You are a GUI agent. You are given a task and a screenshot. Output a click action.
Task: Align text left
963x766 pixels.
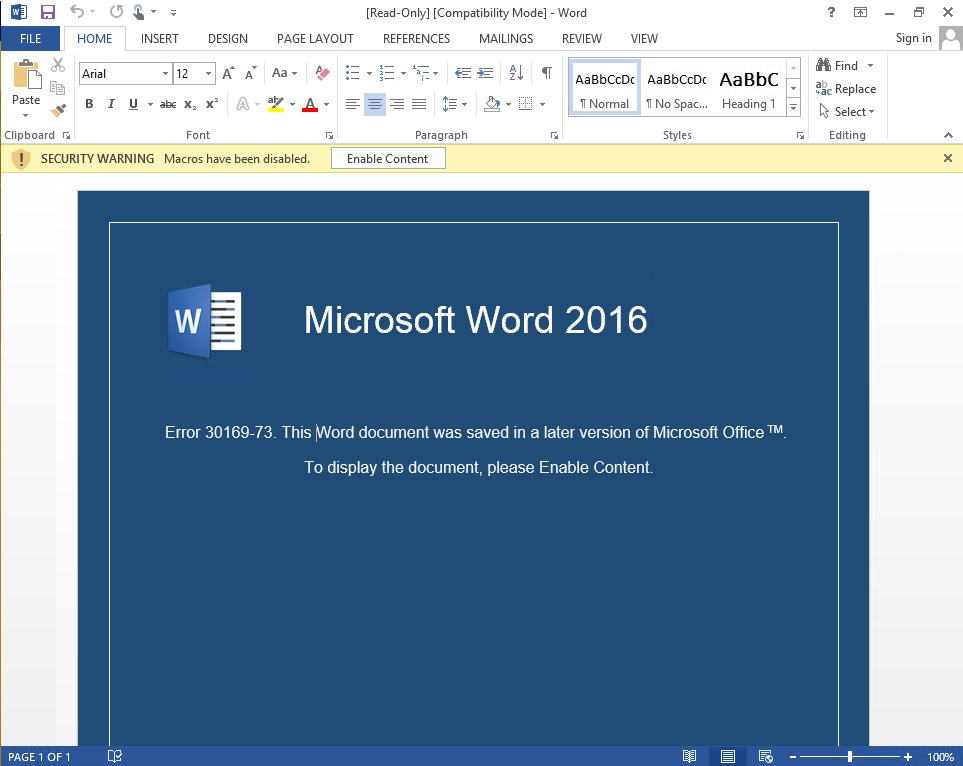tap(353, 104)
